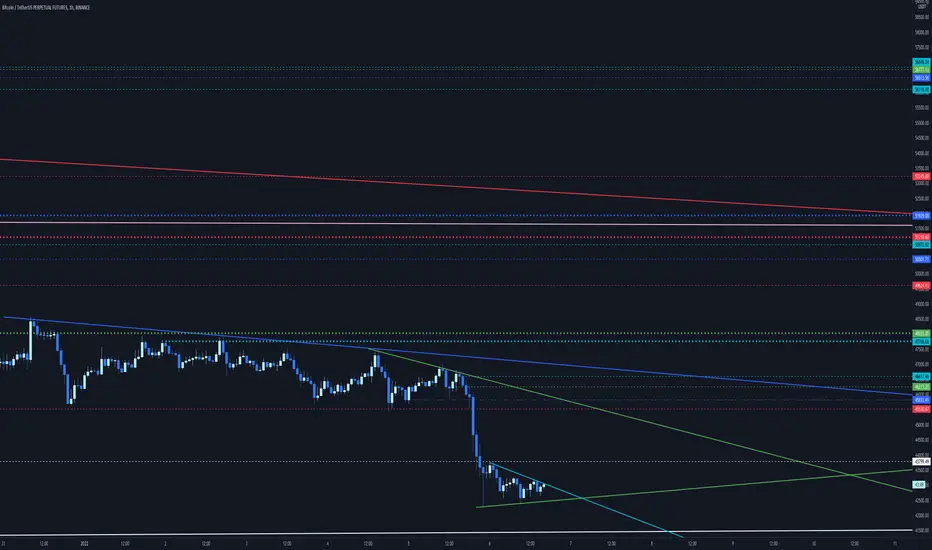The image size is (932, 550).
Task: Click the white price label on the axis
Action: (x=921, y=461)
